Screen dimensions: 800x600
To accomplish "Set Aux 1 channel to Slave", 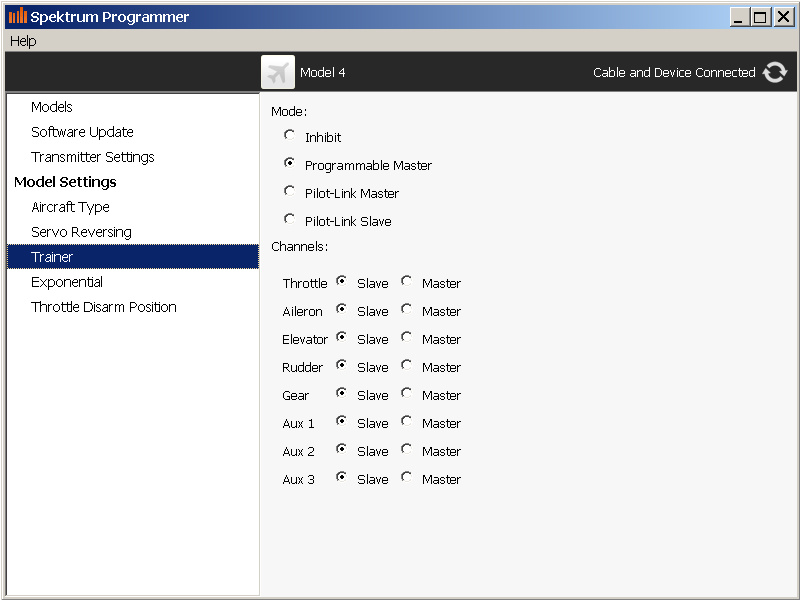I will (x=341, y=421).
